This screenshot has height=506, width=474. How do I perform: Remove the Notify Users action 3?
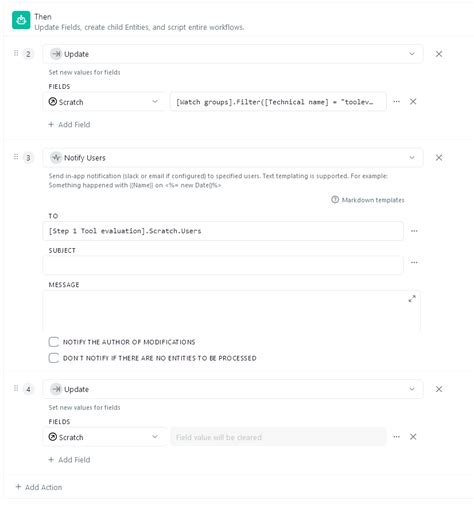(439, 158)
